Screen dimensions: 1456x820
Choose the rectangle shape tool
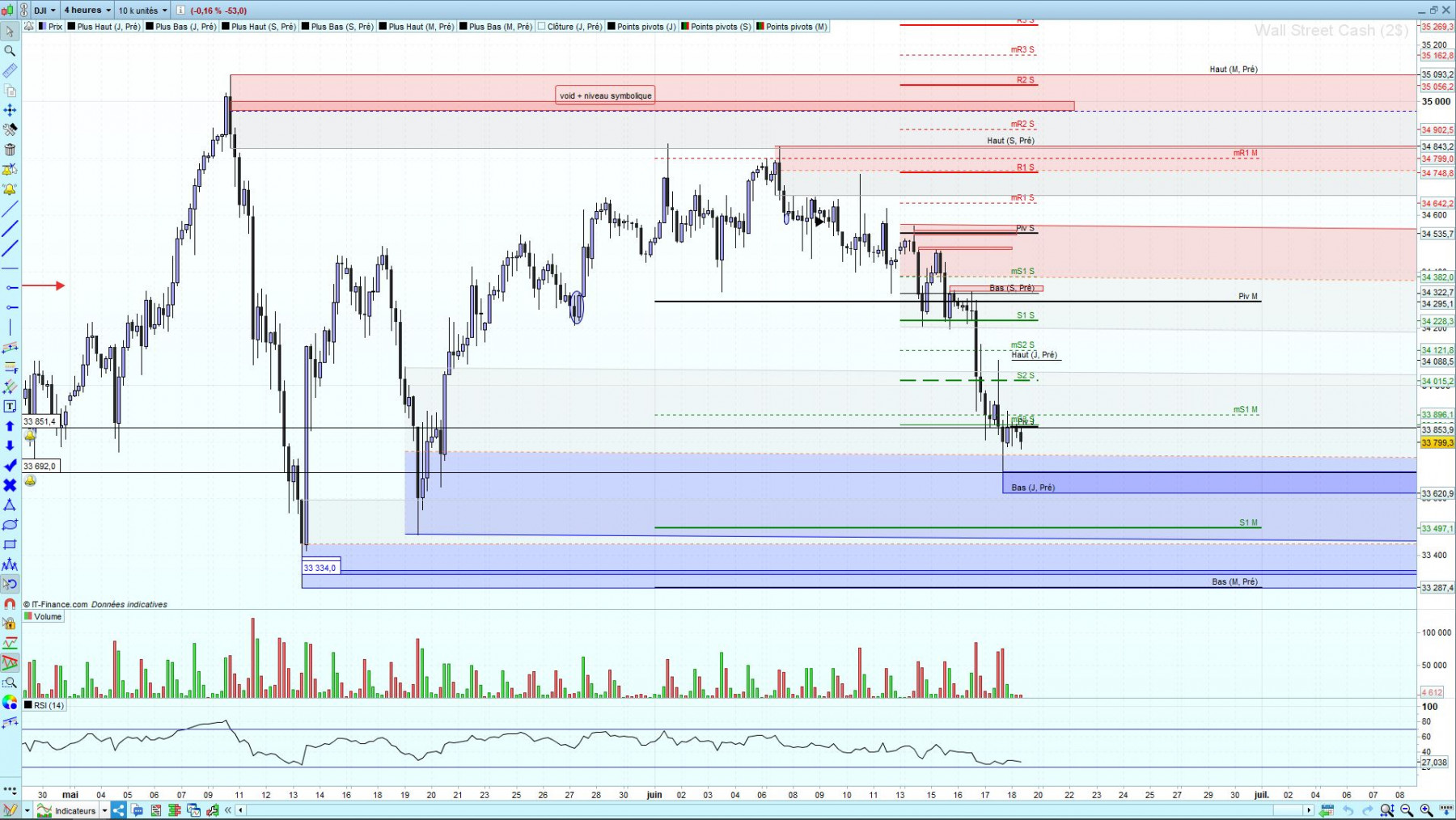(10, 544)
